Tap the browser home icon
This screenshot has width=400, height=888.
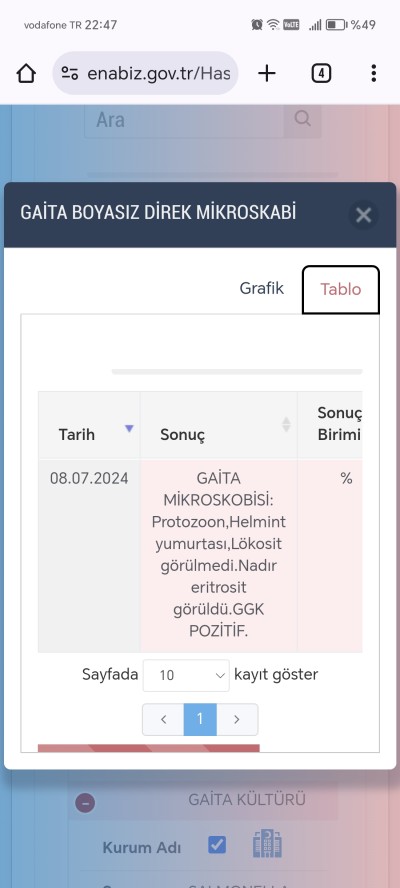(26, 74)
